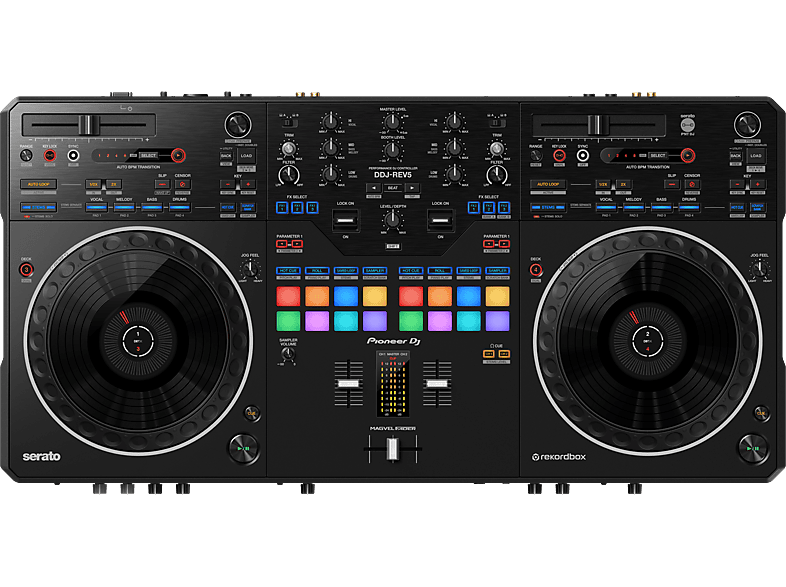Image resolution: width=786 pixels, height=587 pixels.
Task: Tap the yellow performance pad on right bank
Action: point(497,296)
